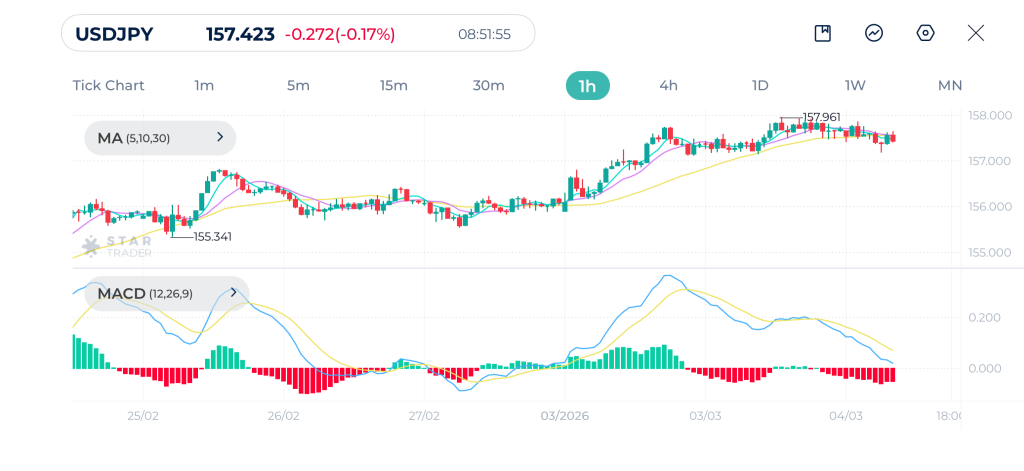This screenshot has height=471, width=1024.
Task: Click the 157.423 current price
Action: pos(240,34)
